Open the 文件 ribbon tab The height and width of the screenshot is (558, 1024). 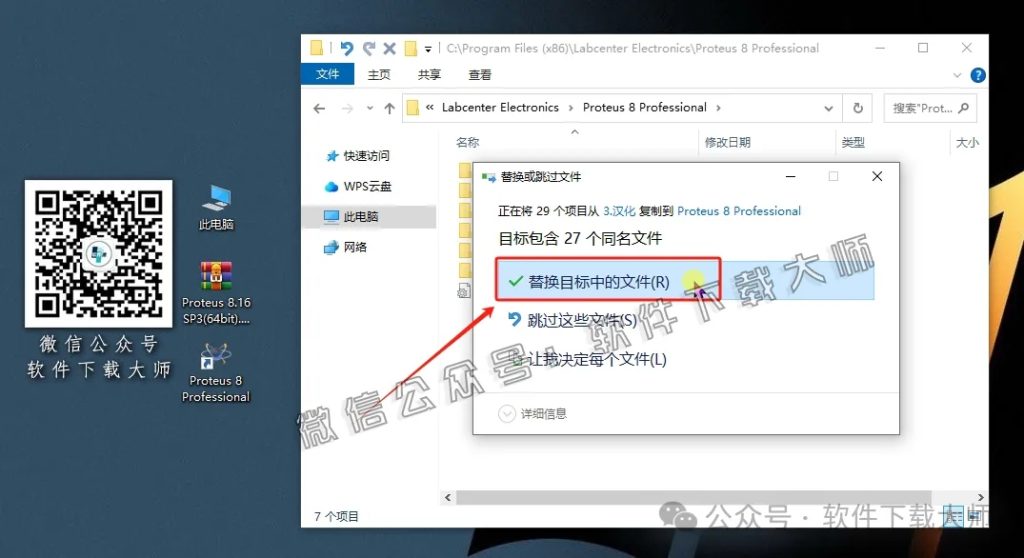click(327, 74)
